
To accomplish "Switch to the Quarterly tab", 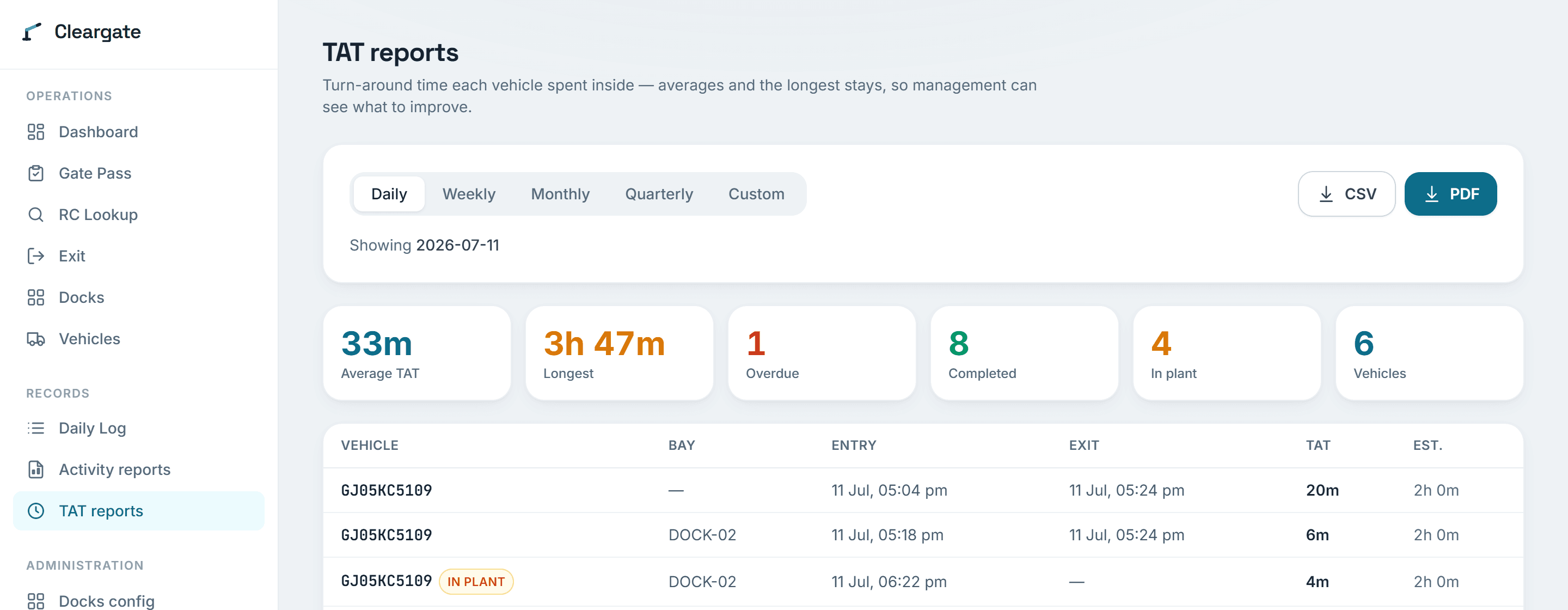I will click(x=659, y=194).
